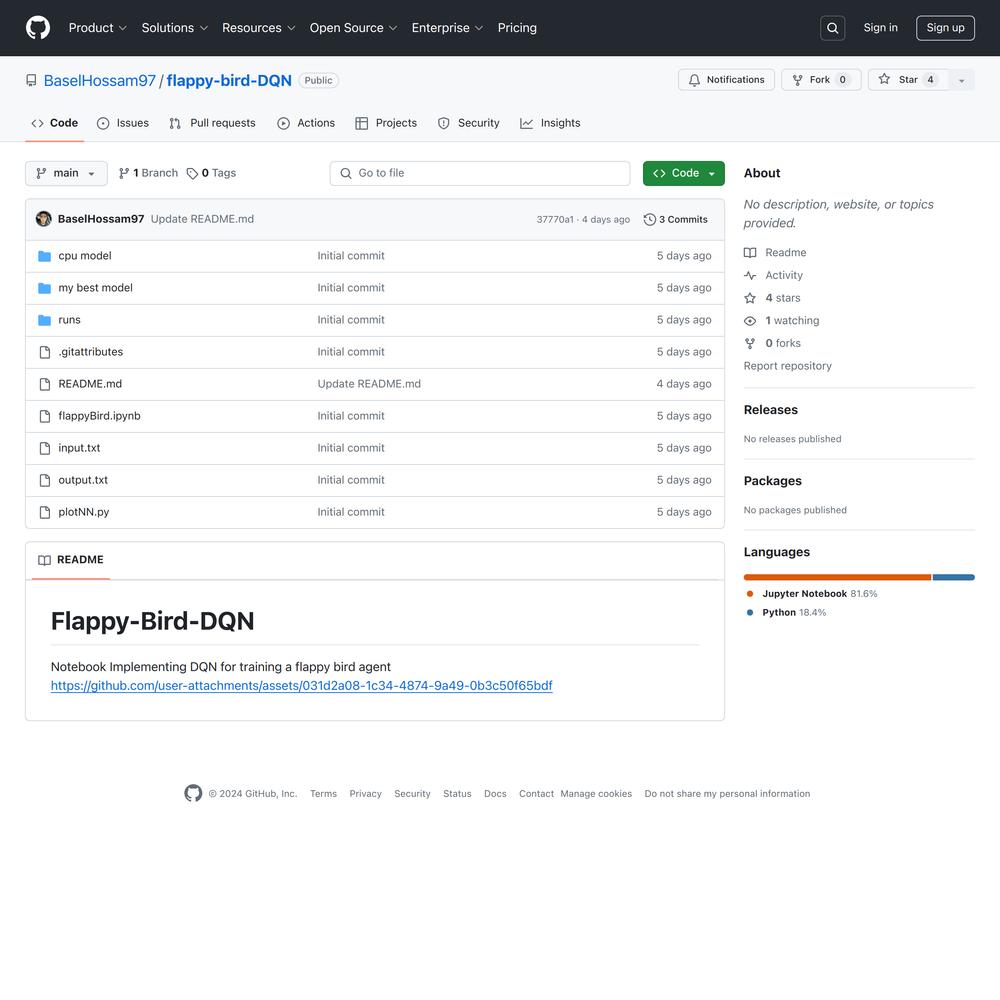1000x1000 pixels.
Task: Click the book icon on the README tab
Action: tap(44, 560)
